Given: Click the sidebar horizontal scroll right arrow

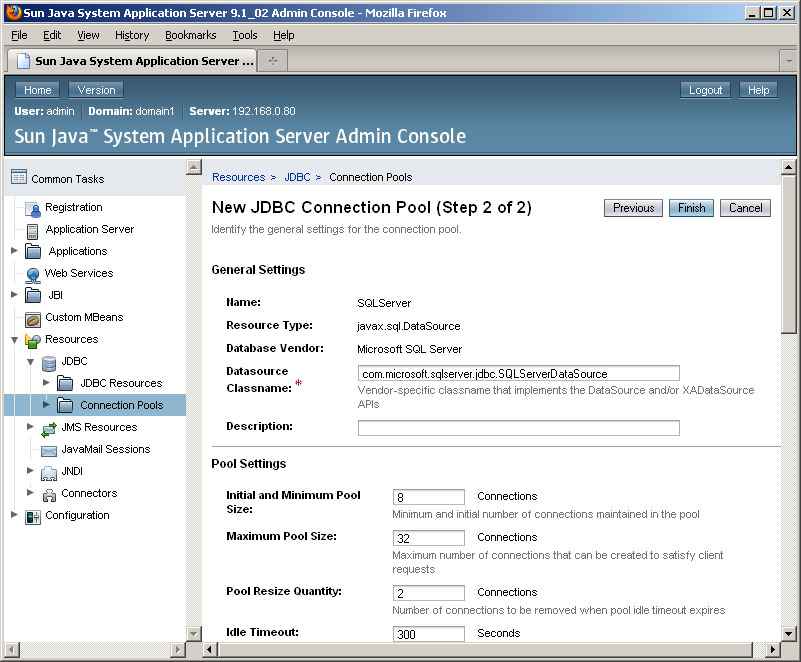Looking at the screenshot, I should [x=178, y=650].
